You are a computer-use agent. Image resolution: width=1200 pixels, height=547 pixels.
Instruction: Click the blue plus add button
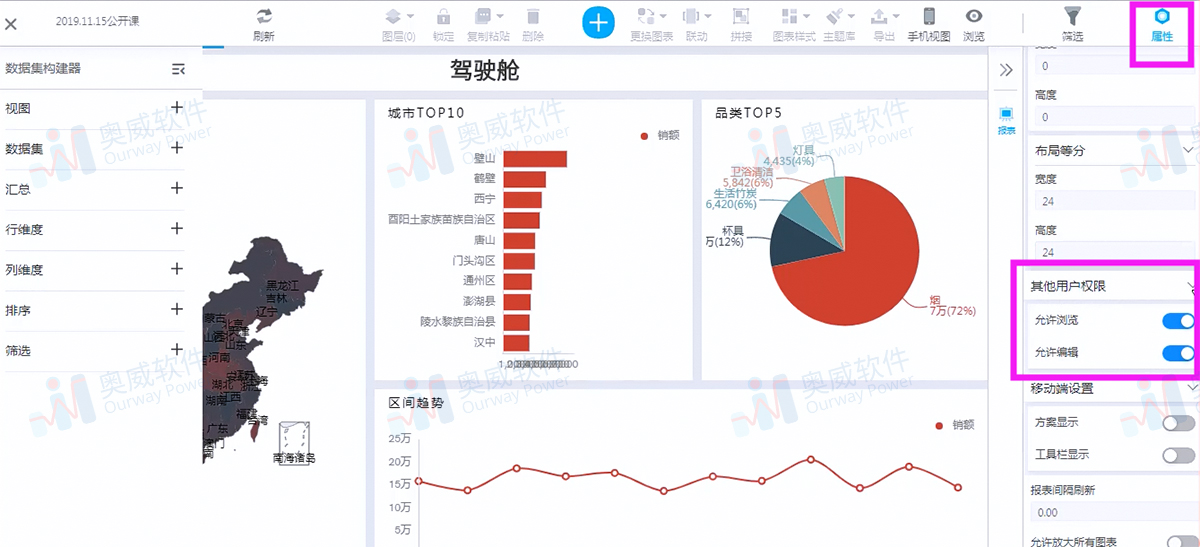coord(598,21)
